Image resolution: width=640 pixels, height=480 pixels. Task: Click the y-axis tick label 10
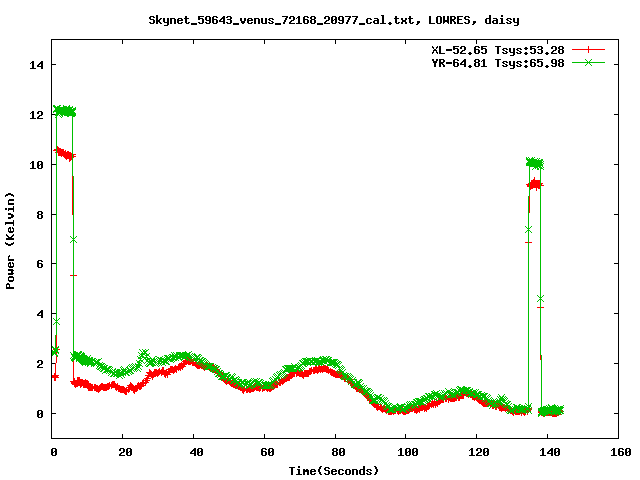tap(36, 165)
